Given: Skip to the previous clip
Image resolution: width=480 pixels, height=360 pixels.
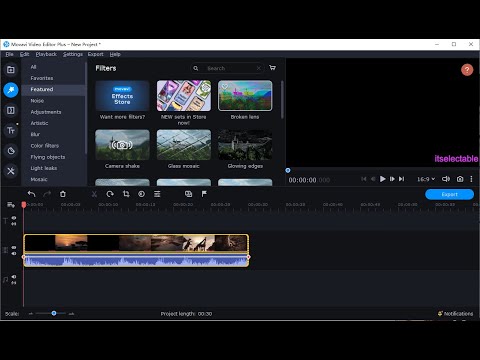Looking at the screenshot, I should tap(364, 179).
